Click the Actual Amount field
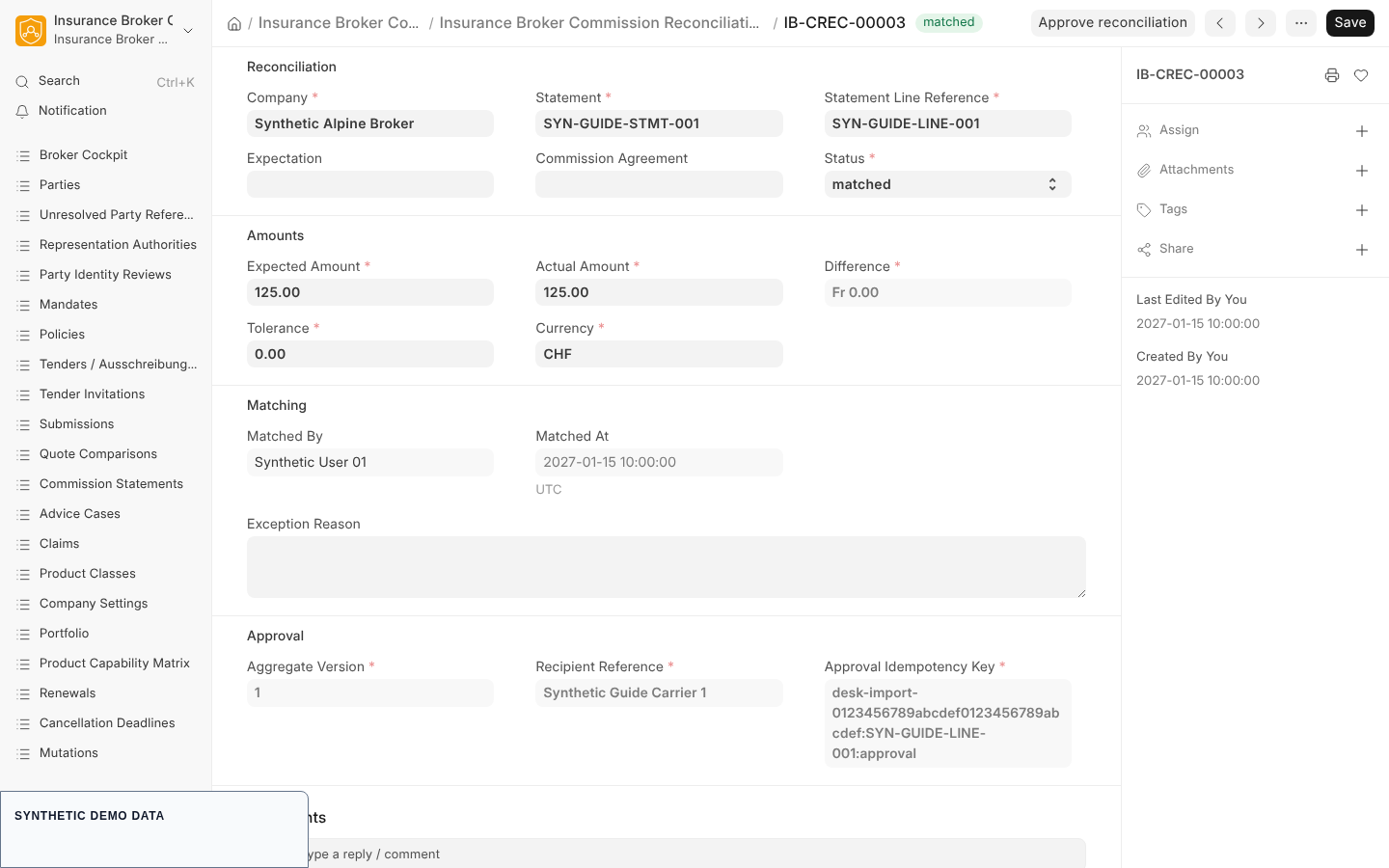Image resolution: width=1389 pixels, height=868 pixels. [x=659, y=292]
